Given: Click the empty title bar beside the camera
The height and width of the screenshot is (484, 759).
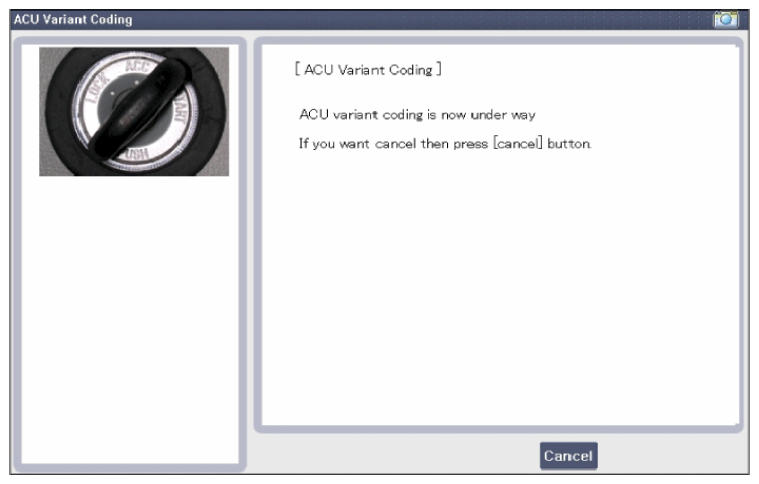Looking at the screenshot, I should pos(421,19).
